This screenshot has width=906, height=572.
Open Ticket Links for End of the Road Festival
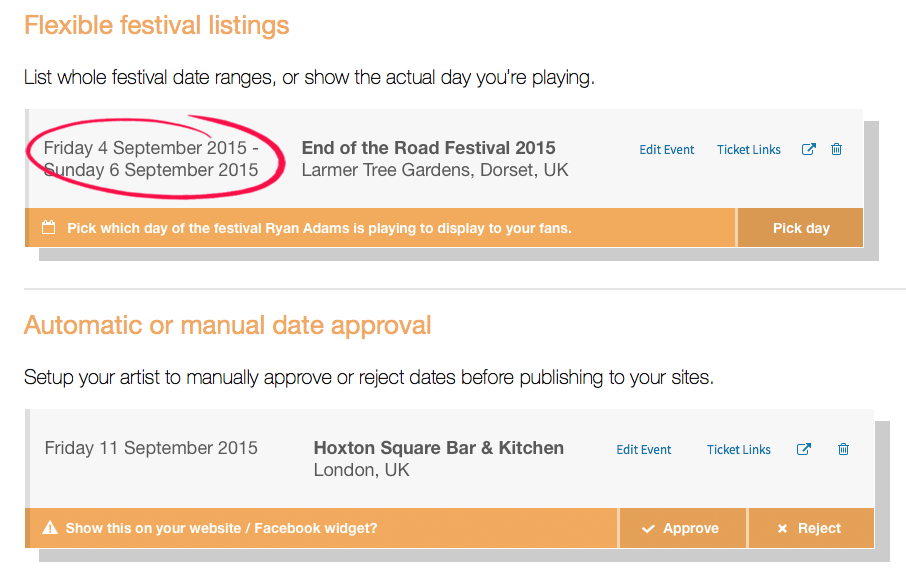[x=748, y=150]
